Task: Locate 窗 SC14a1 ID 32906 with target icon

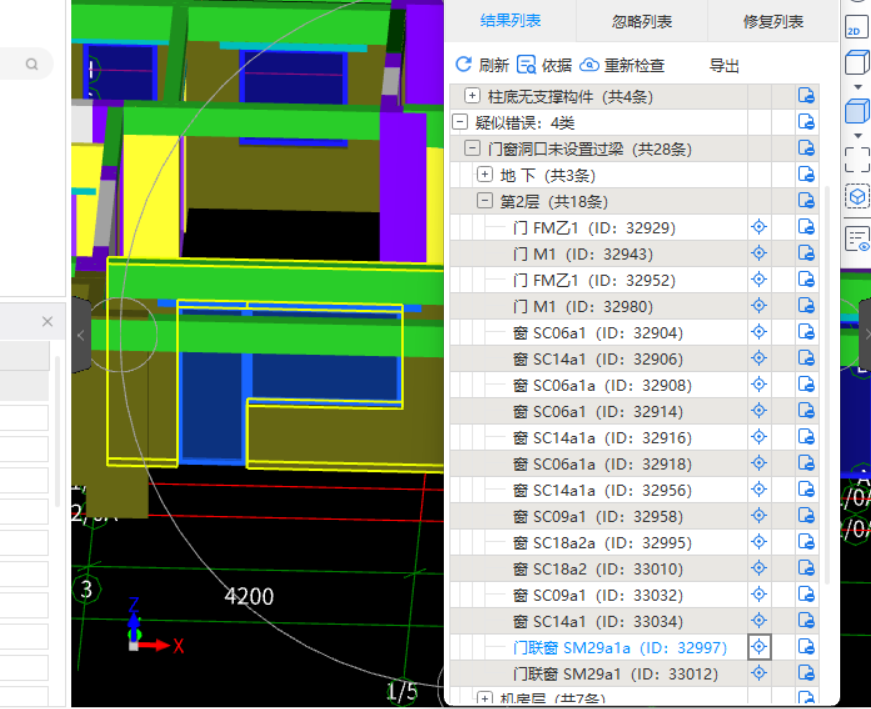Action: coord(759,358)
